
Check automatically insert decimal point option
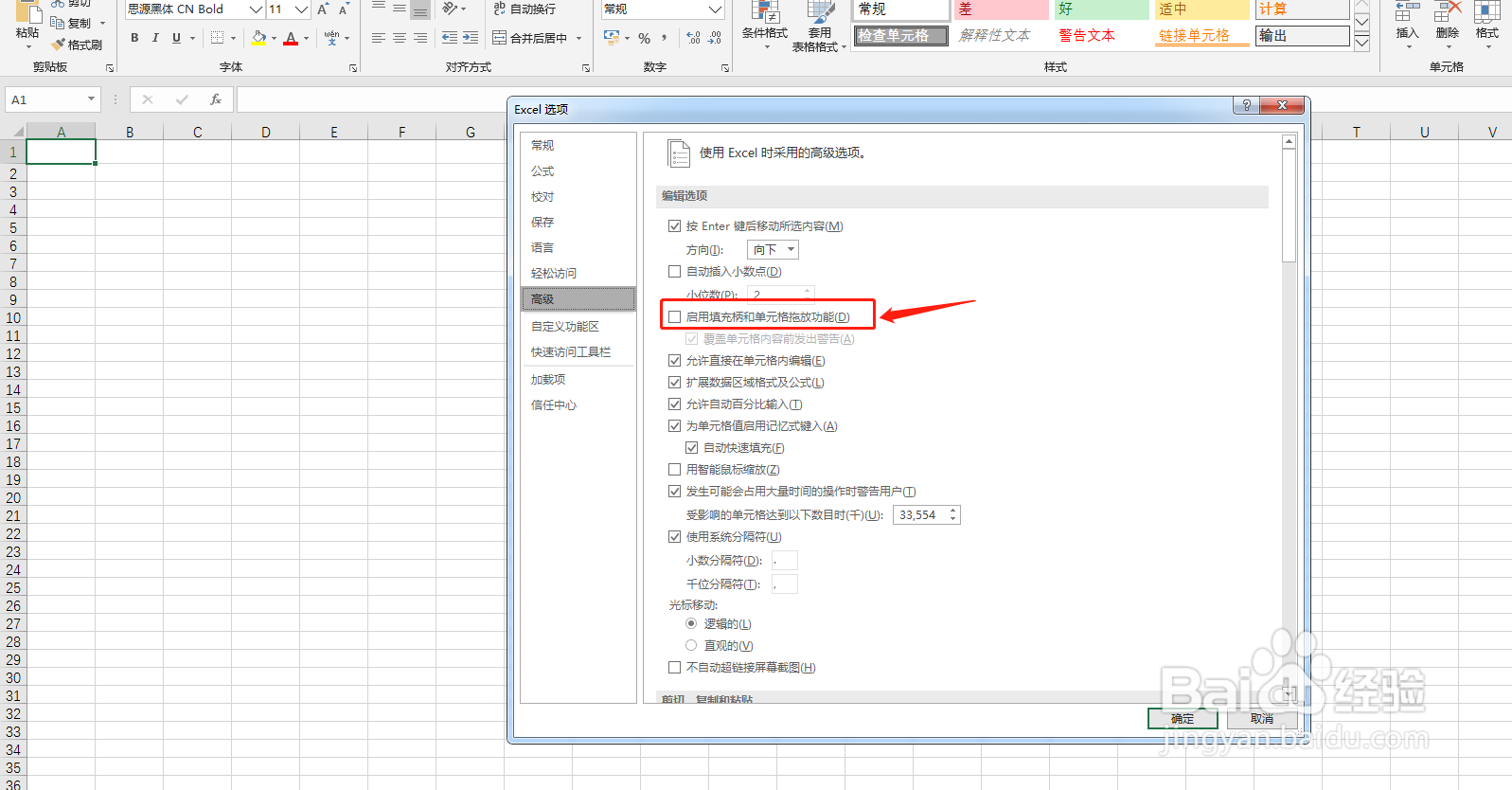pyautogui.click(x=675, y=272)
